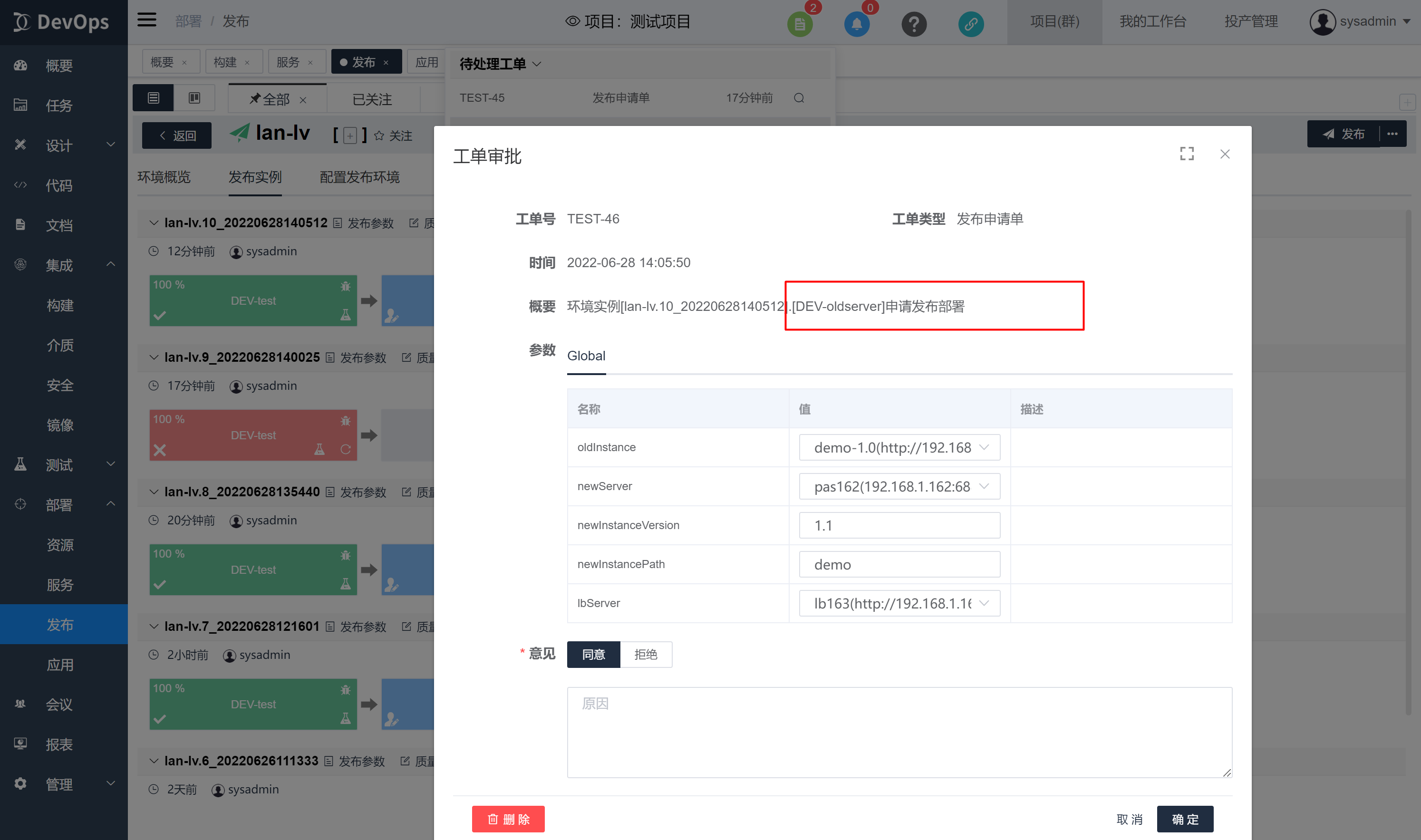Viewport: 1421px width, 840px height.
Task: Open the lbServer dropdown
Action: 984,603
